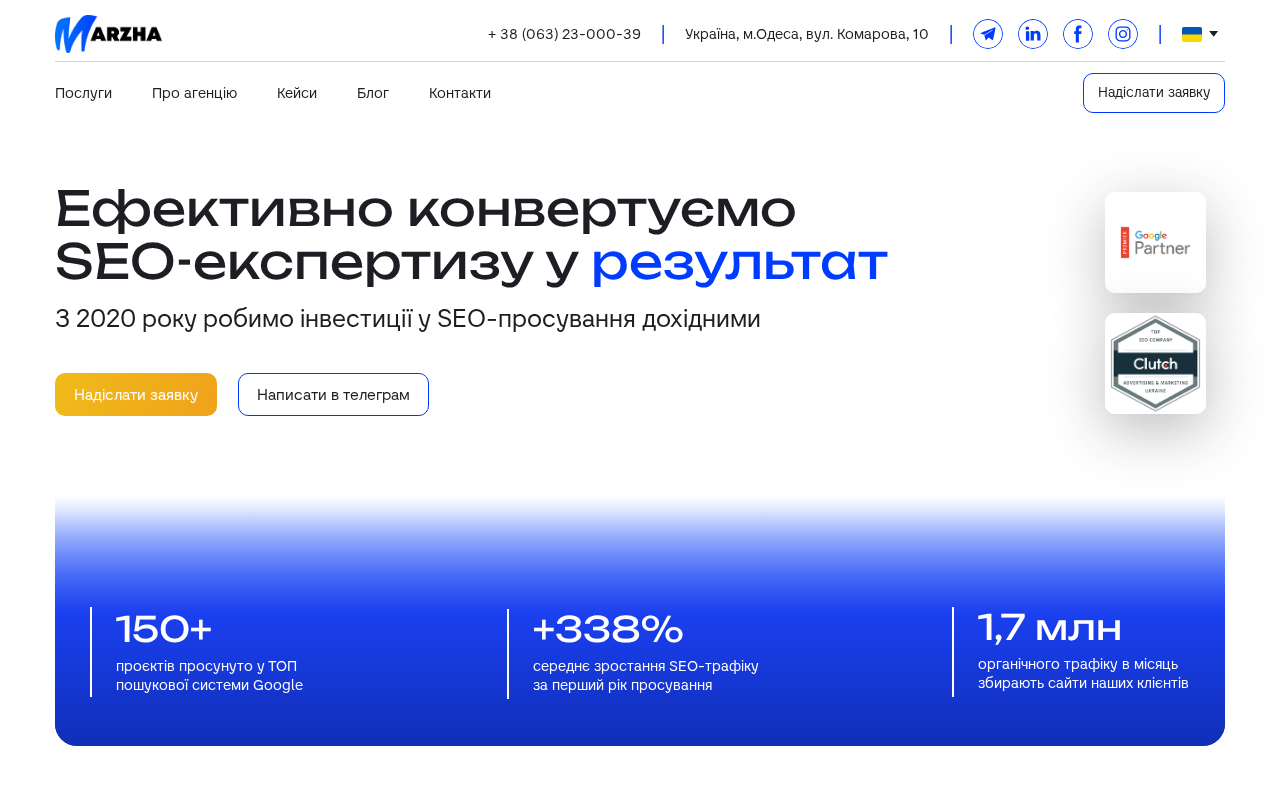Open the Послуги menu item
The height and width of the screenshot is (800, 1280).
83,93
